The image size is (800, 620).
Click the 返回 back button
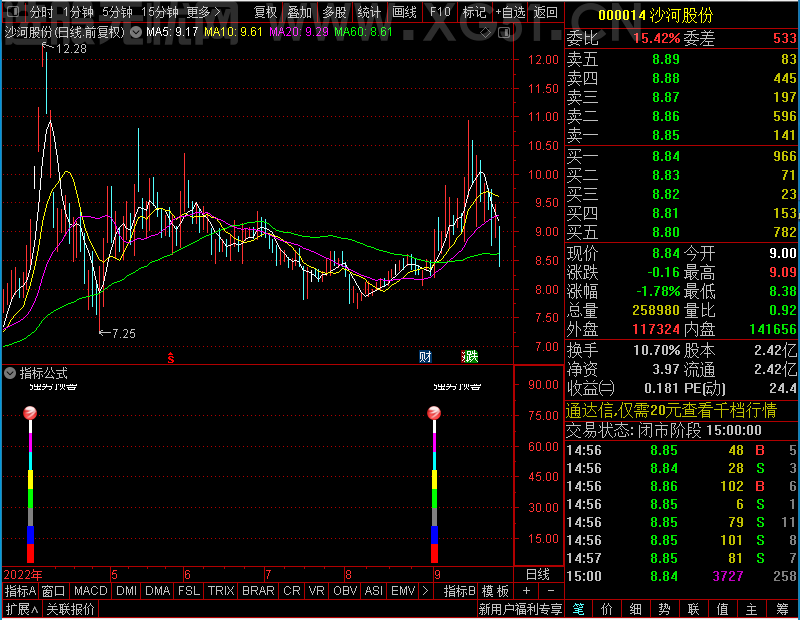(545, 12)
